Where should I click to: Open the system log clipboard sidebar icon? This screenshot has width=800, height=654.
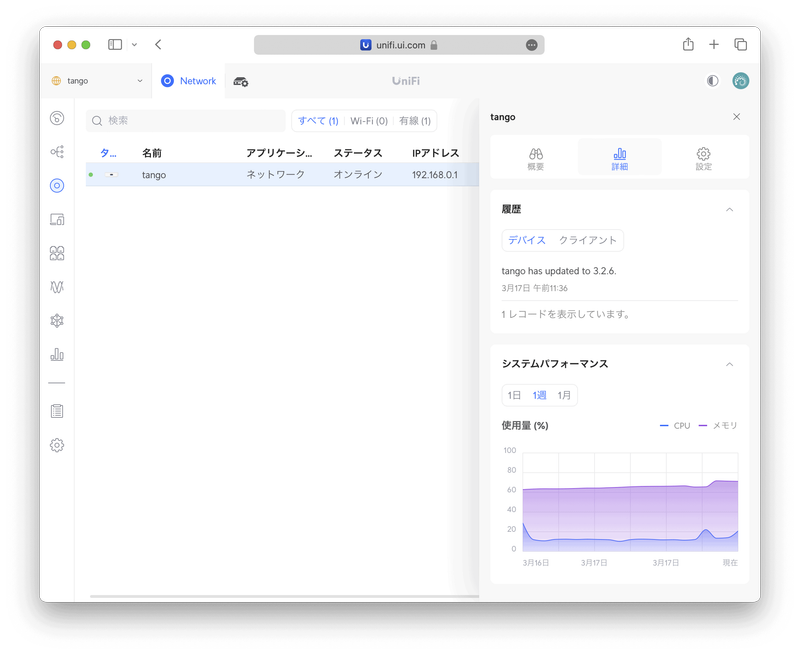click(x=57, y=411)
